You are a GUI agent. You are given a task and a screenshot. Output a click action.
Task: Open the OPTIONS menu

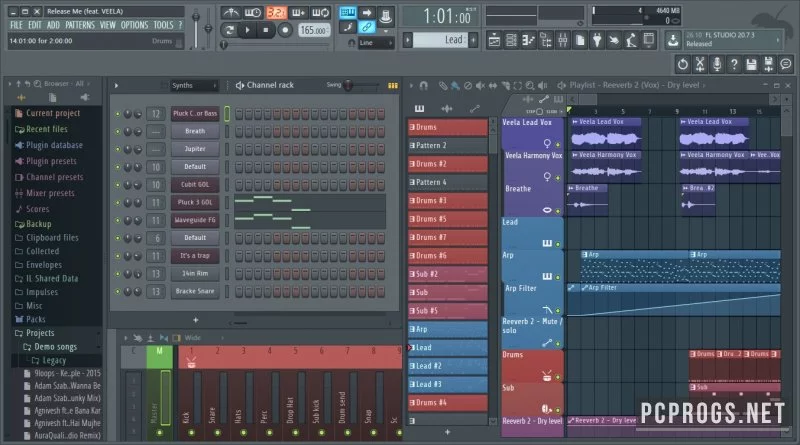click(x=134, y=25)
